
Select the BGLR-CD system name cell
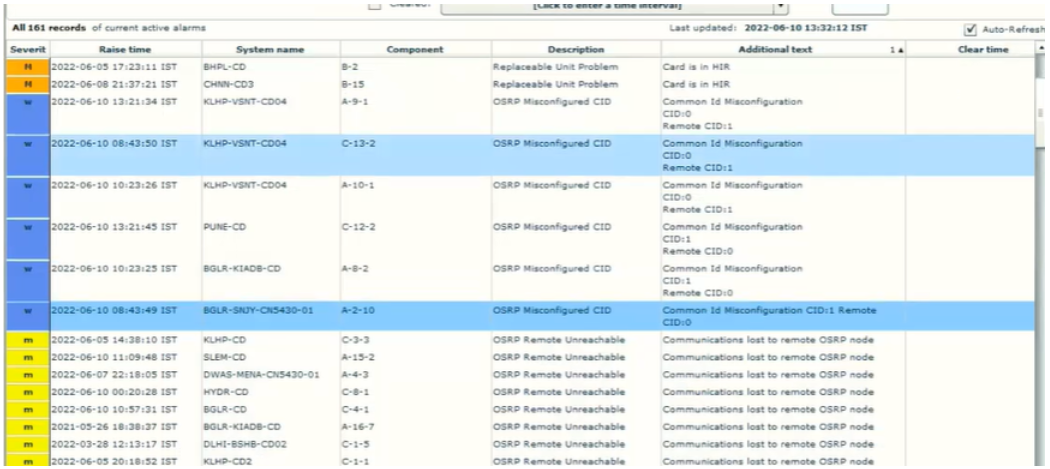coord(271,409)
